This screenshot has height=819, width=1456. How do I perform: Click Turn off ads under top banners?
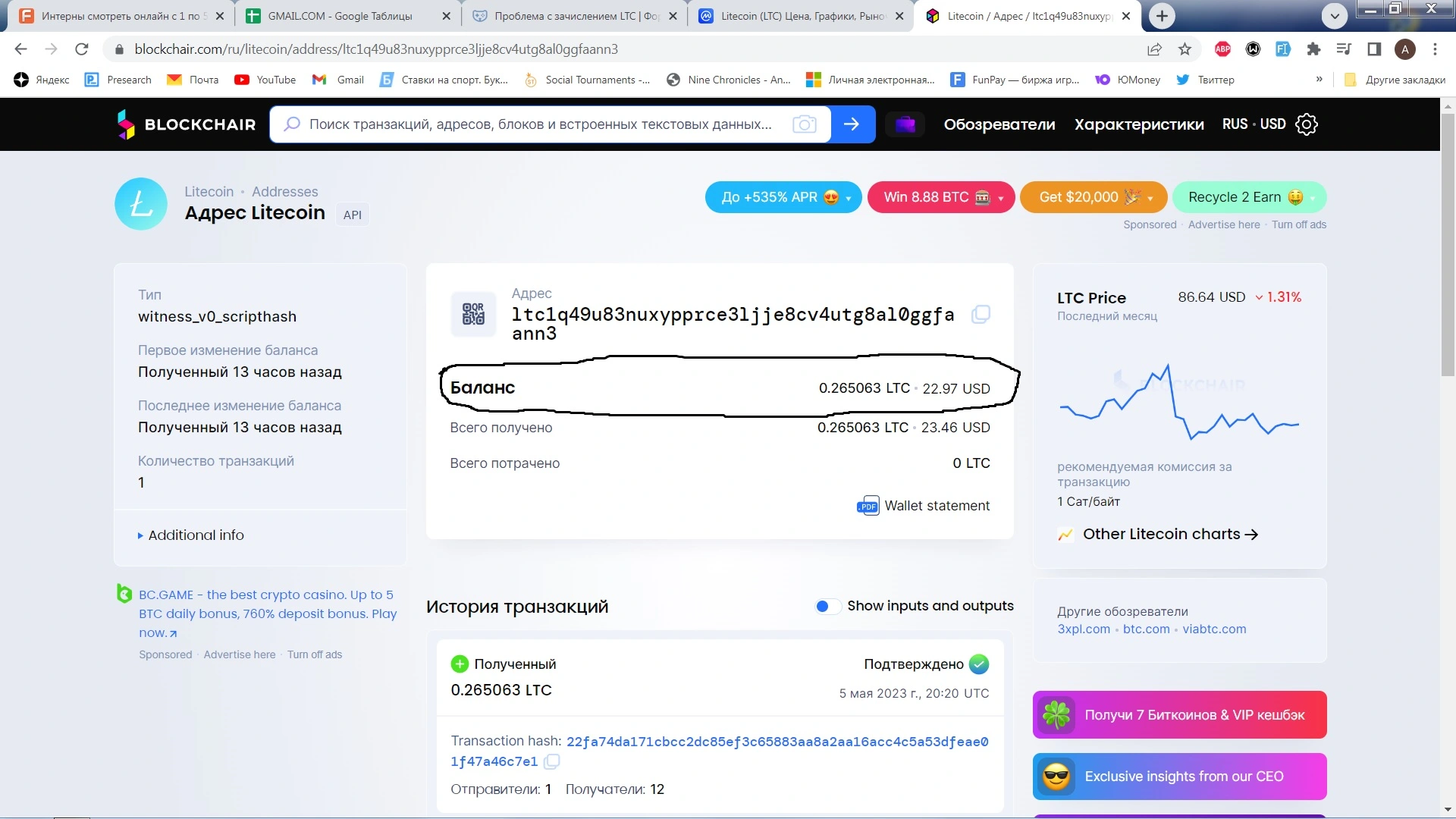coord(1299,224)
